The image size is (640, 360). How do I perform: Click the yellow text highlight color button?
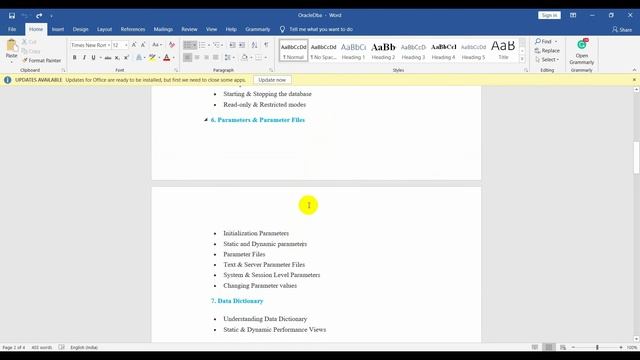tap(152, 58)
